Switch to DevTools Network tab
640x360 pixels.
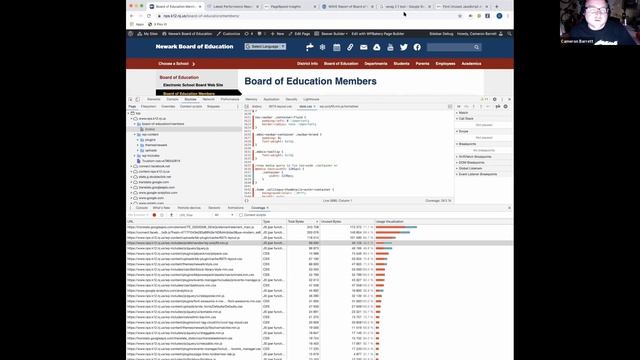click(208, 99)
